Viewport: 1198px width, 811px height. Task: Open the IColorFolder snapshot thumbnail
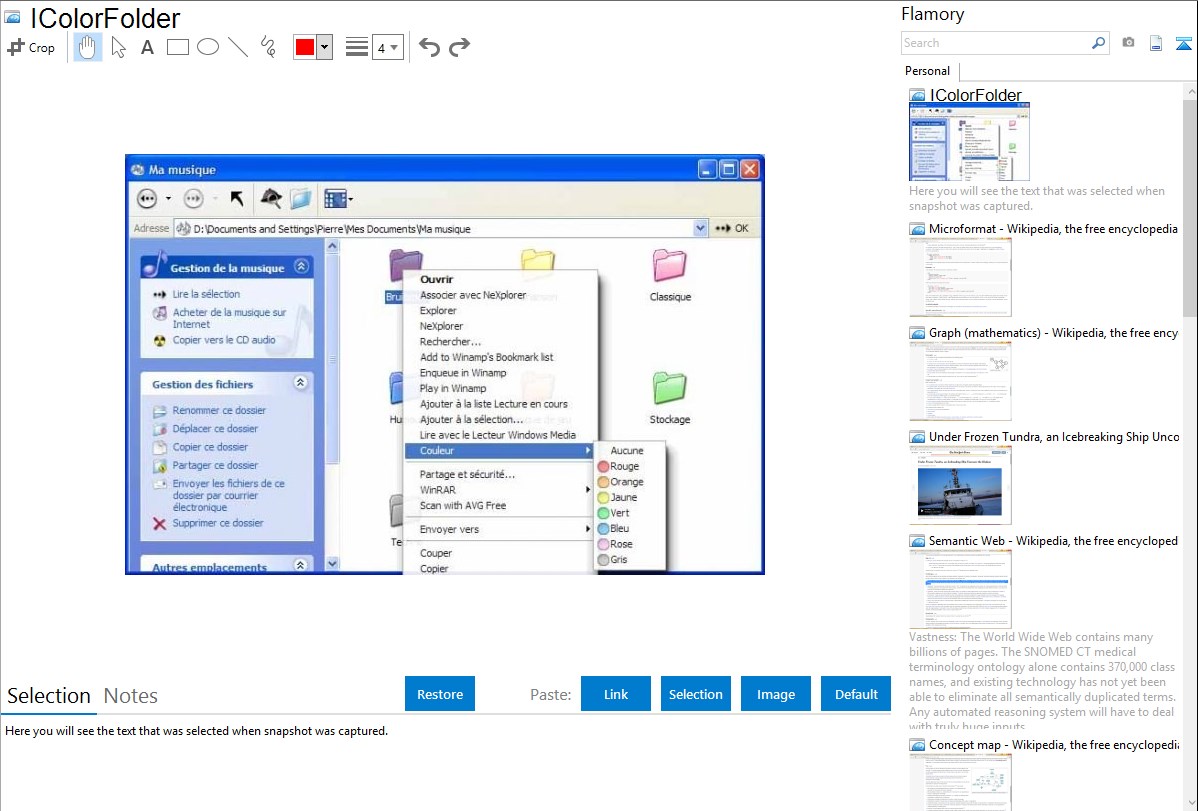[970, 142]
